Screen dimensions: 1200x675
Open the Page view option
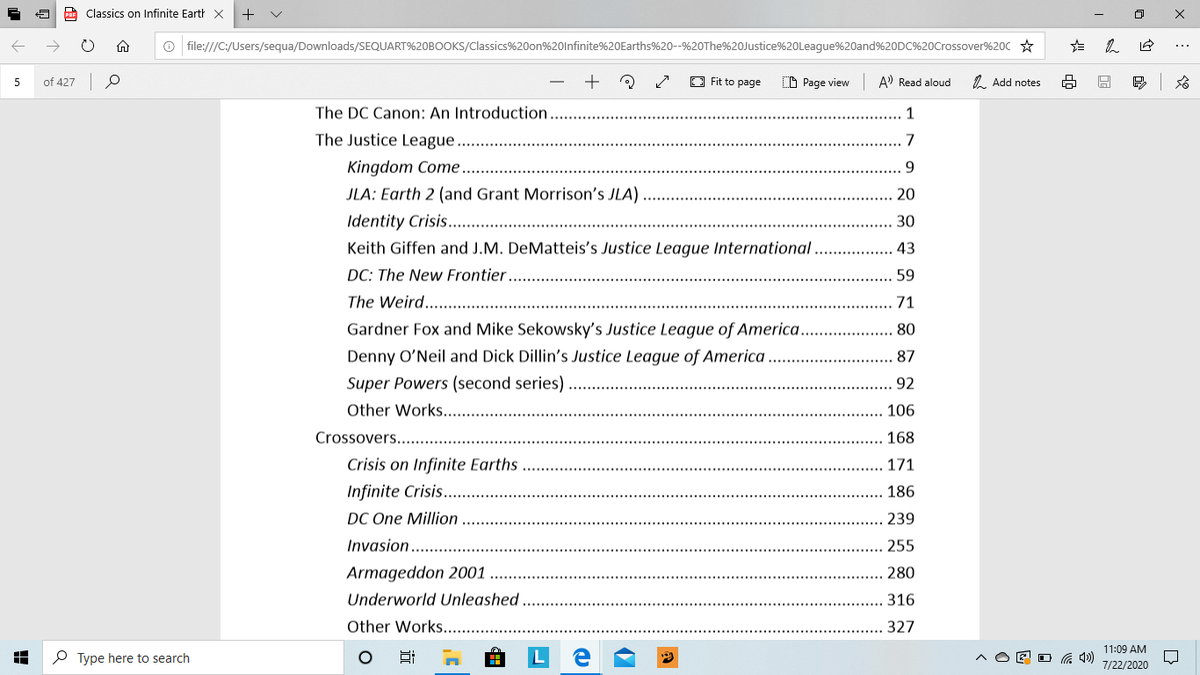click(x=815, y=82)
